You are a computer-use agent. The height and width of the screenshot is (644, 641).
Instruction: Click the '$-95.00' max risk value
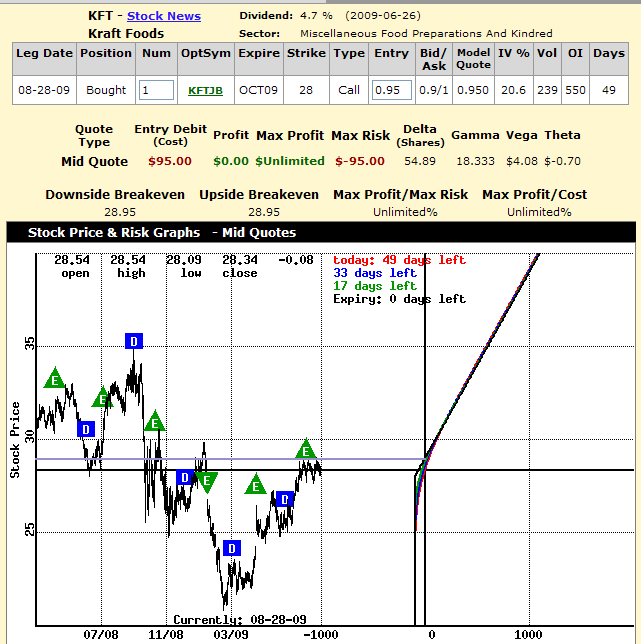pos(360,161)
